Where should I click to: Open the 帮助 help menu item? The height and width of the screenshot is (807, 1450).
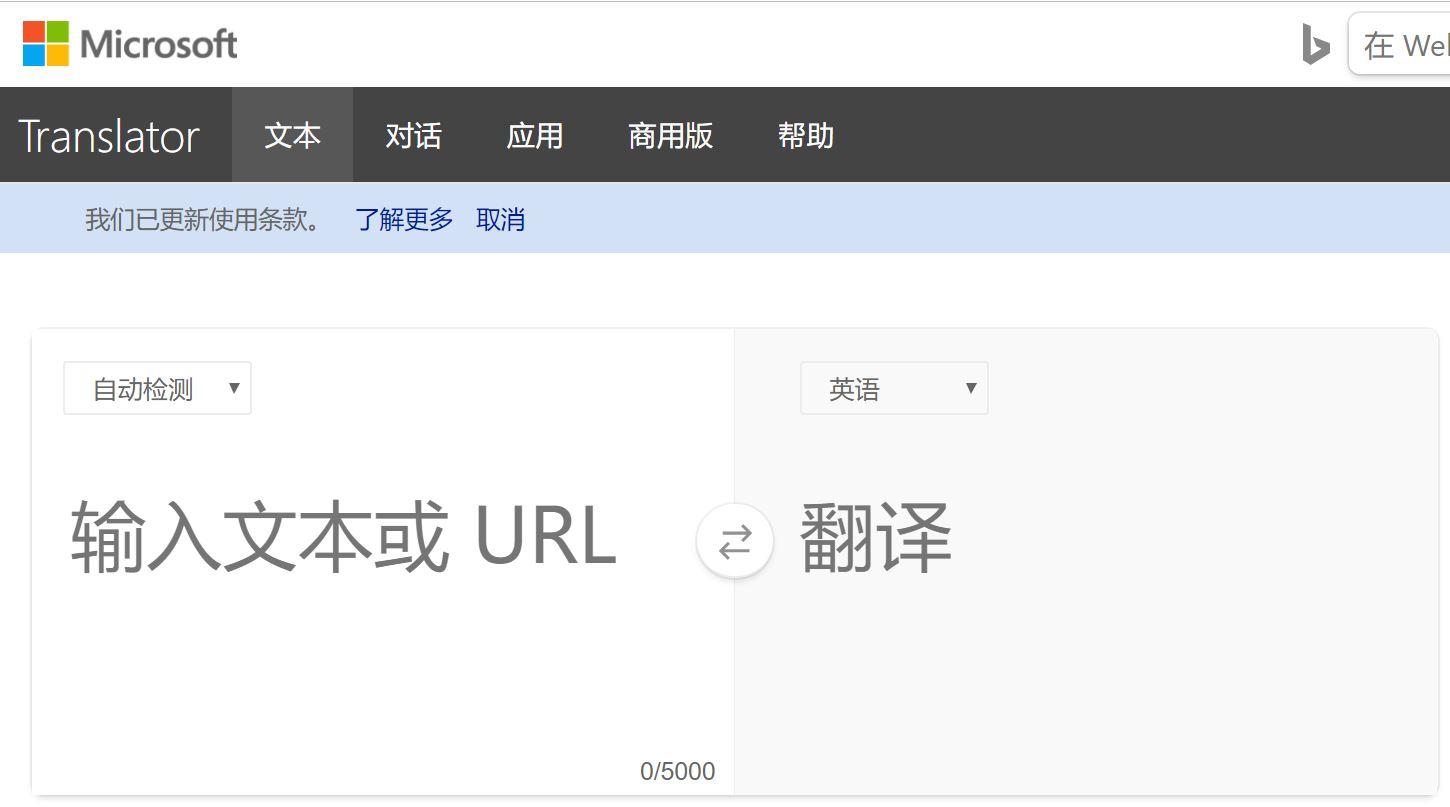pos(806,135)
